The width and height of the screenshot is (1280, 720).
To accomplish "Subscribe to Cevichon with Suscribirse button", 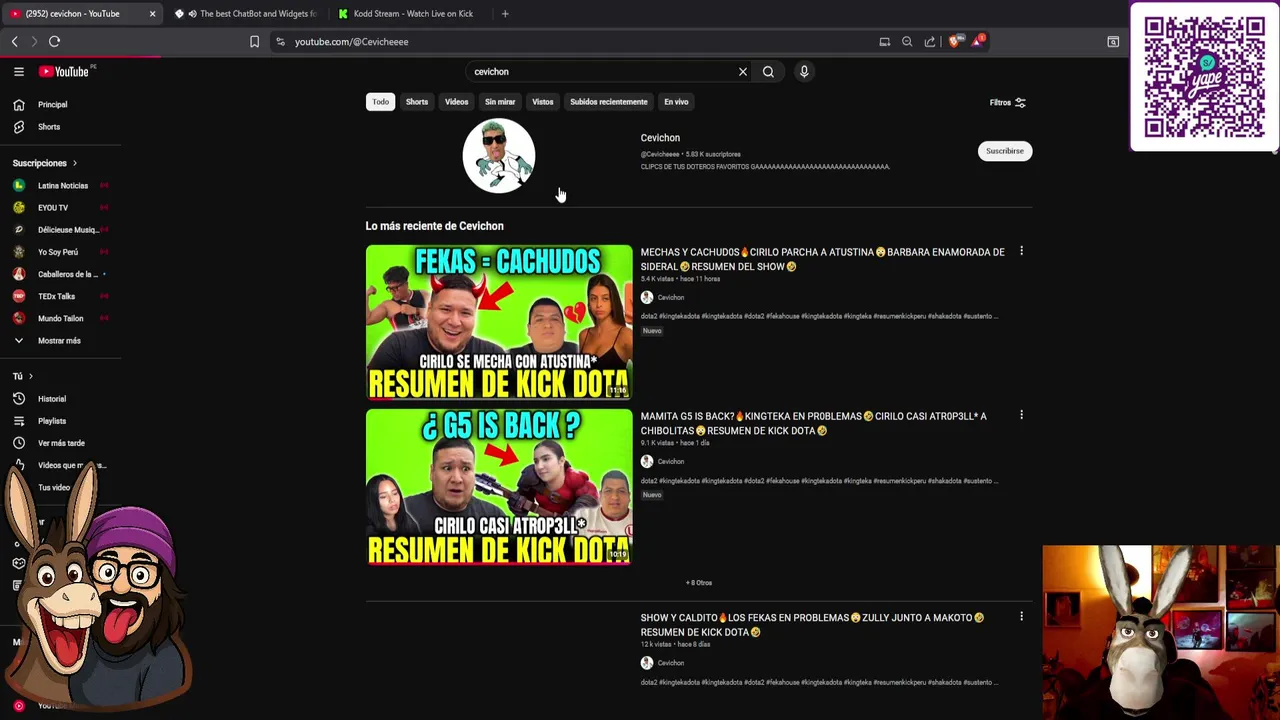I will pos(1004,151).
